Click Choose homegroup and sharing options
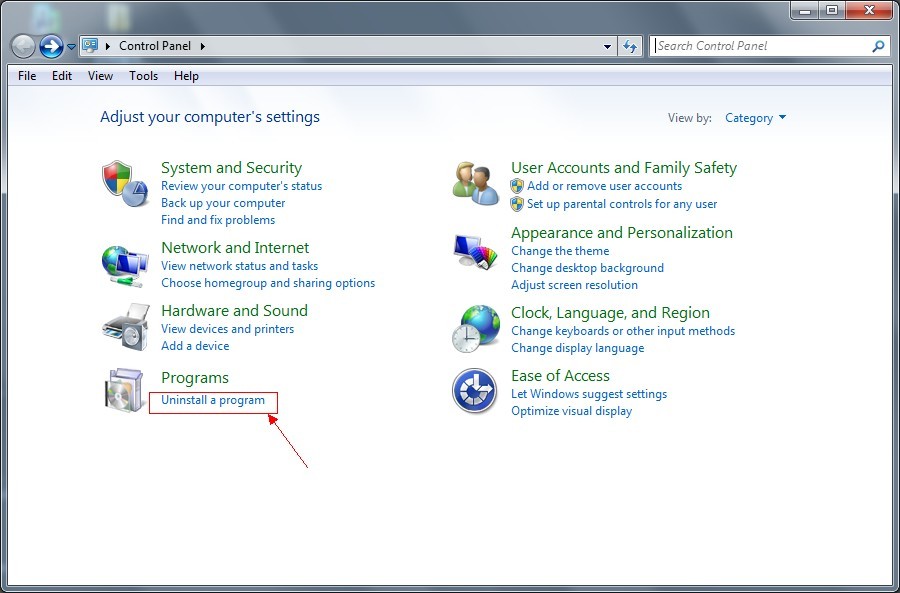The width and height of the screenshot is (900, 593). pos(268,283)
